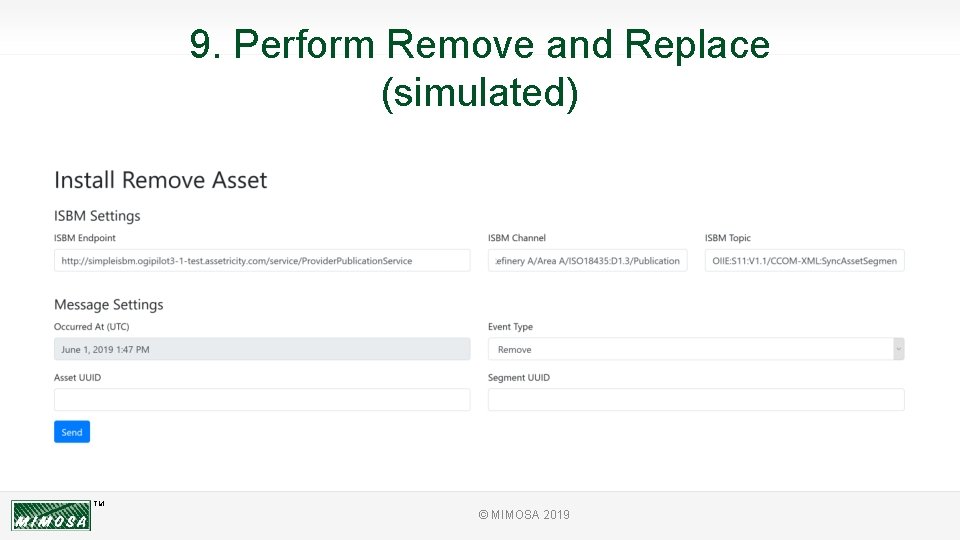960x540 pixels.
Task: Click the ISBM Topic label
Action: point(727,238)
